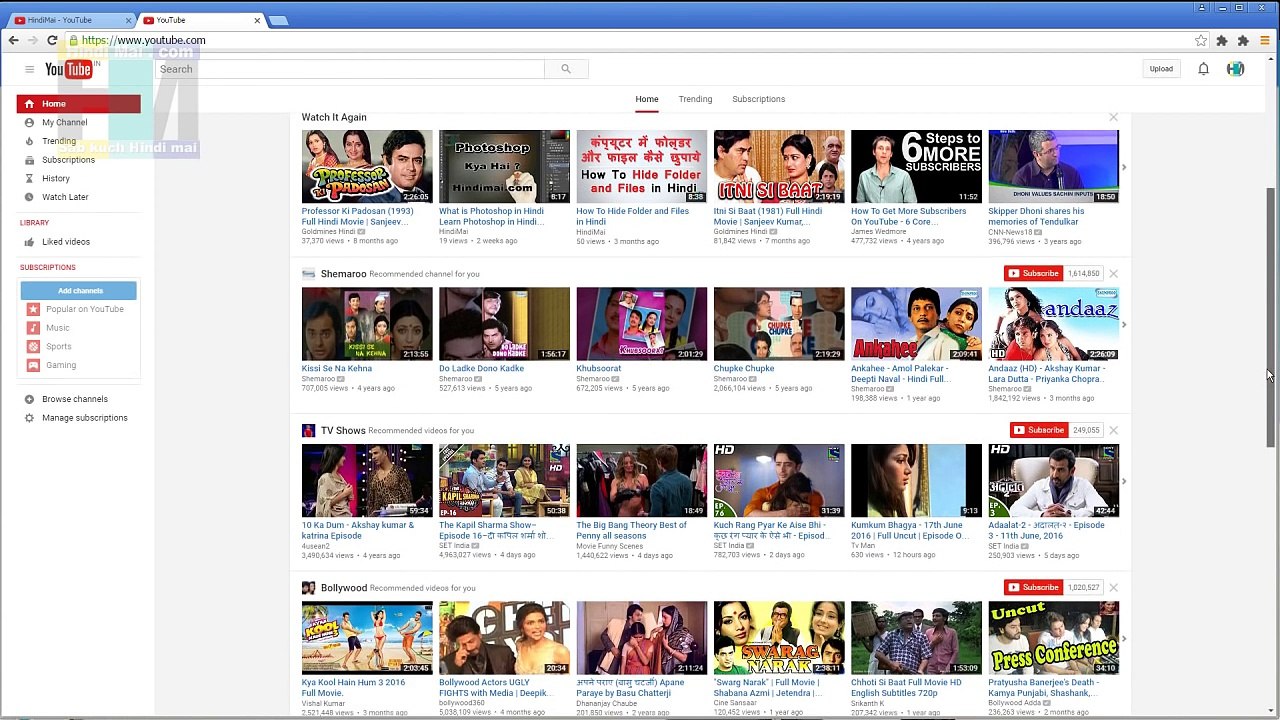Open the account avatar menu
The height and width of the screenshot is (720, 1280).
(1235, 69)
